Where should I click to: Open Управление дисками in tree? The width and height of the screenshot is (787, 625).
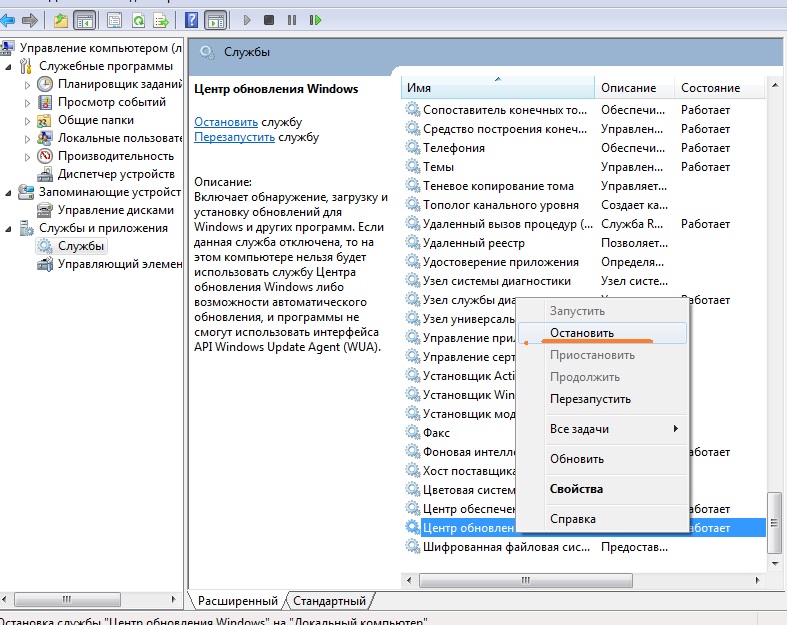tap(116, 210)
